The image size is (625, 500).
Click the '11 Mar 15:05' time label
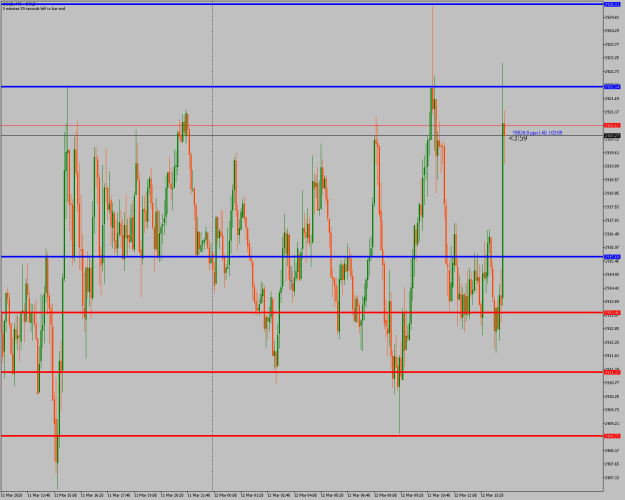(x=65, y=496)
